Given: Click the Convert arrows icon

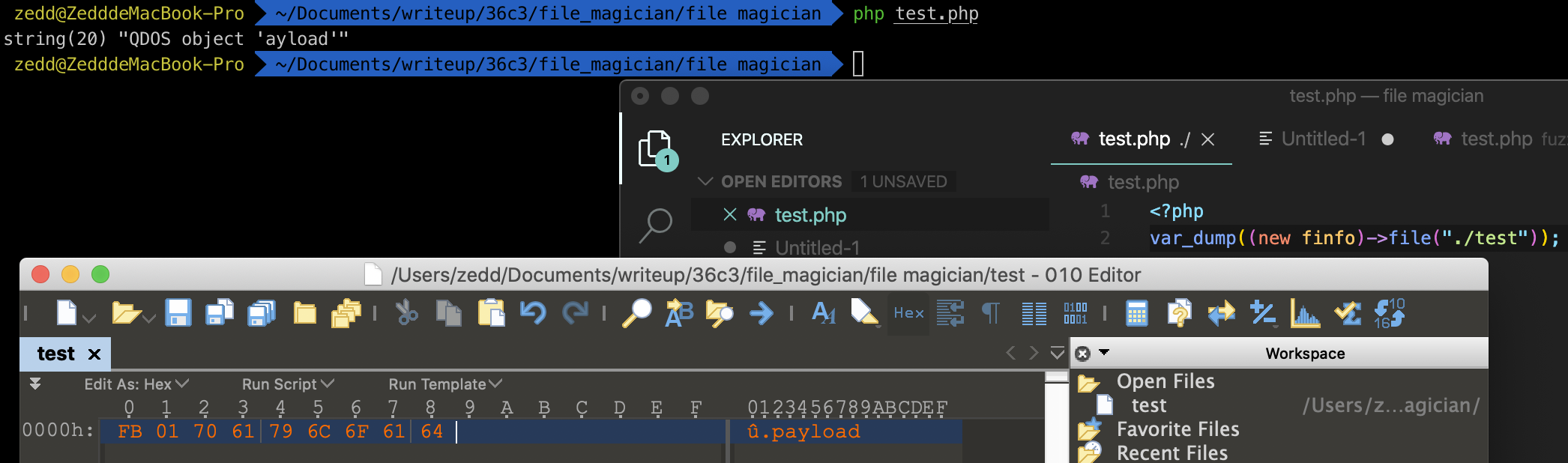Looking at the screenshot, I should click(1222, 312).
